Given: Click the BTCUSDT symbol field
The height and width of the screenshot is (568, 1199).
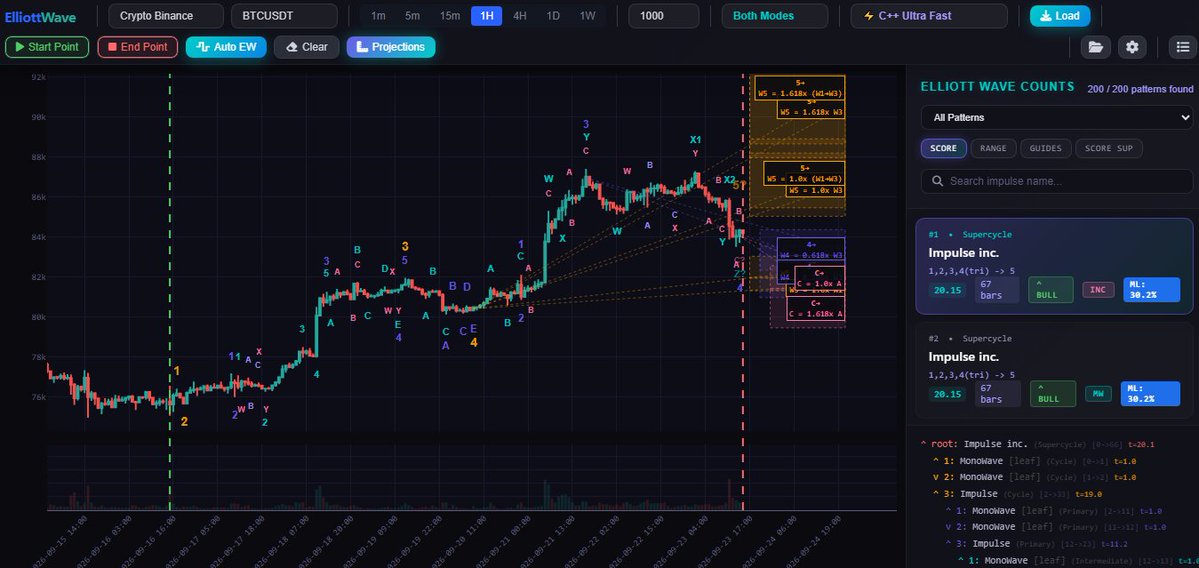Looking at the screenshot, I should tap(284, 16).
